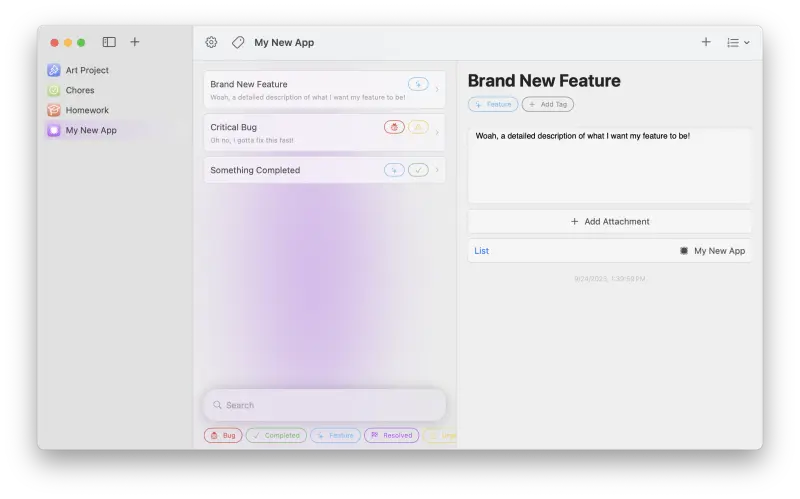The height and width of the screenshot is (499, 800).
Task: Click the tag icon beside My New App title
Action: pyautogui.click(x=238, y=42)
